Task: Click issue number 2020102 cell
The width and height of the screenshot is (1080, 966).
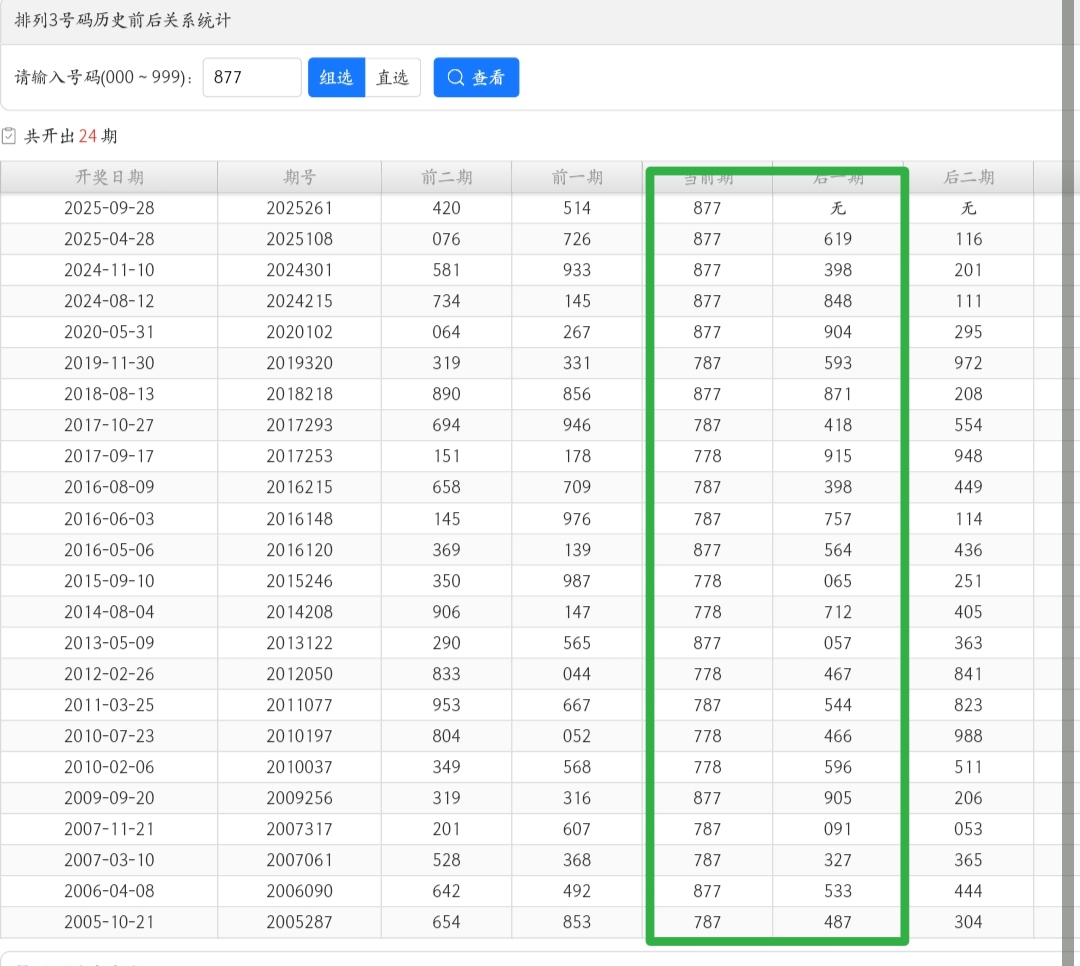Action: (299, 332)
